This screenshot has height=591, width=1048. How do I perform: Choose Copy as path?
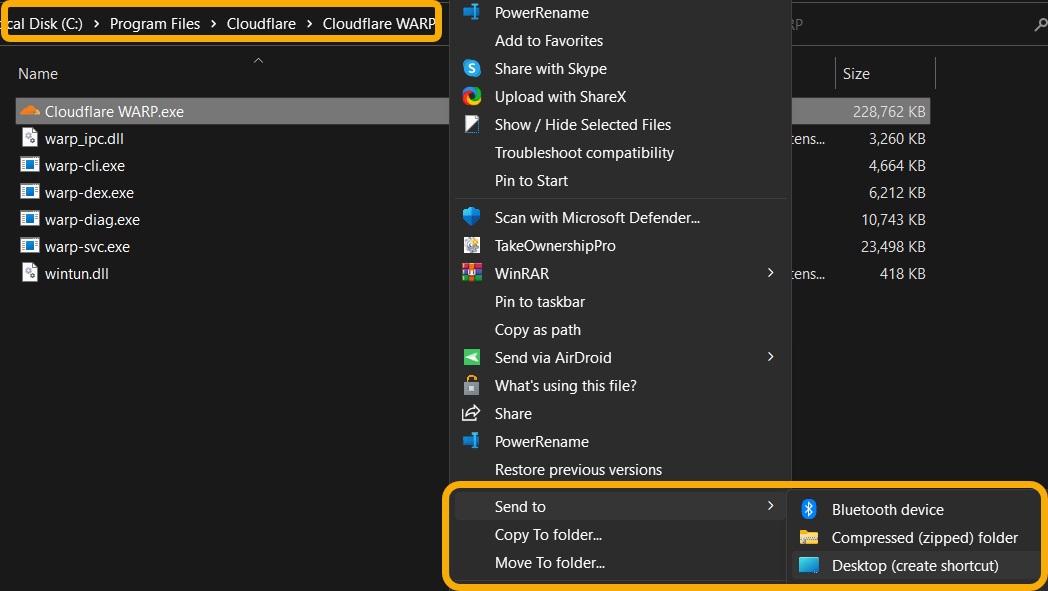pyautogui.click(x=538, y=329)
